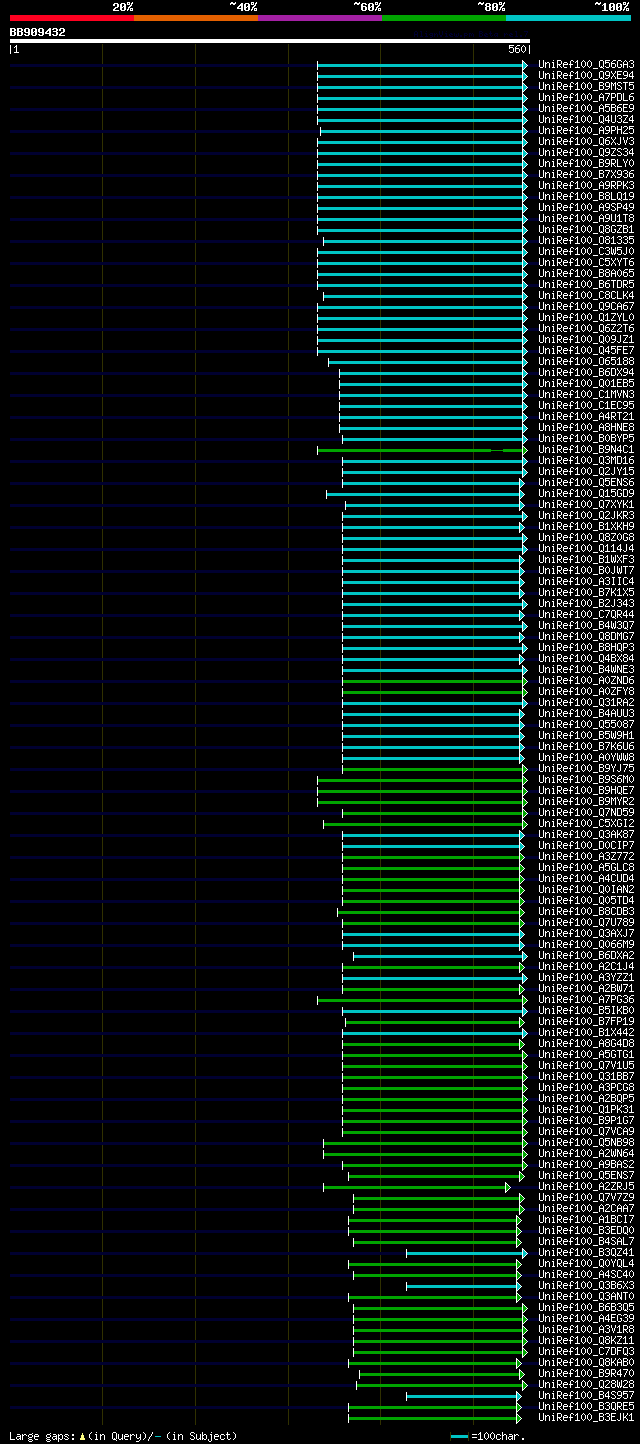This screenshot has height=1444, width=640.
Task: Choose hit label UniRef100_A9SP49
Action: (586, 208)
